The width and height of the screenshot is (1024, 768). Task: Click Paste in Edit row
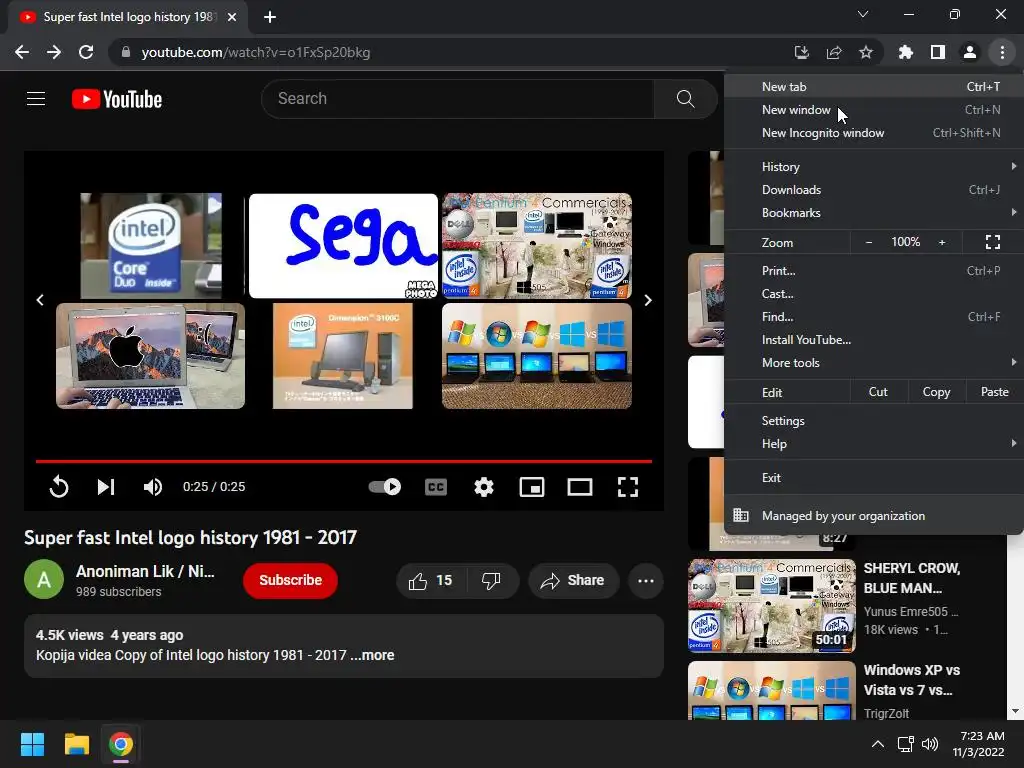(995, 392)
